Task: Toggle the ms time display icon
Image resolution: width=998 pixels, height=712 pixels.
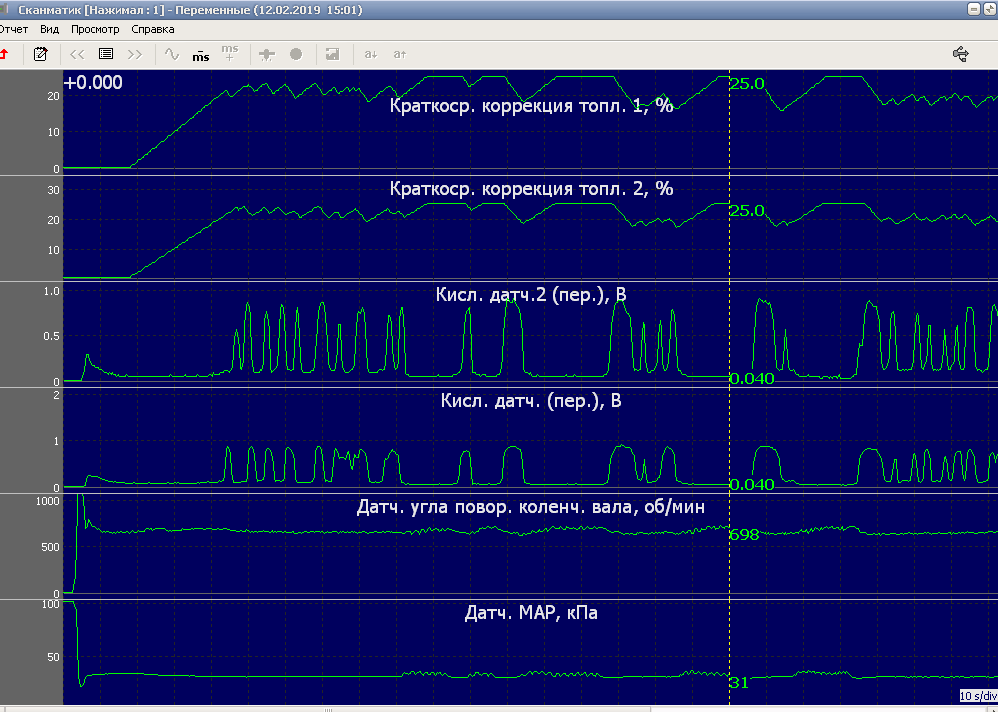Action: click(x=201, y=54)
